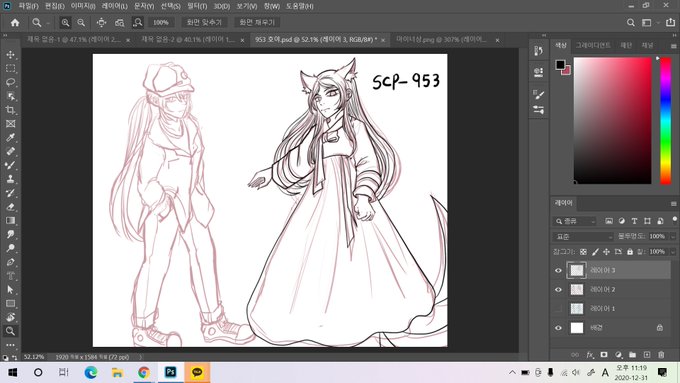Open the blend mode 표준 dropdown
This screenshot has width=680, height=383.
click(583, 236)
